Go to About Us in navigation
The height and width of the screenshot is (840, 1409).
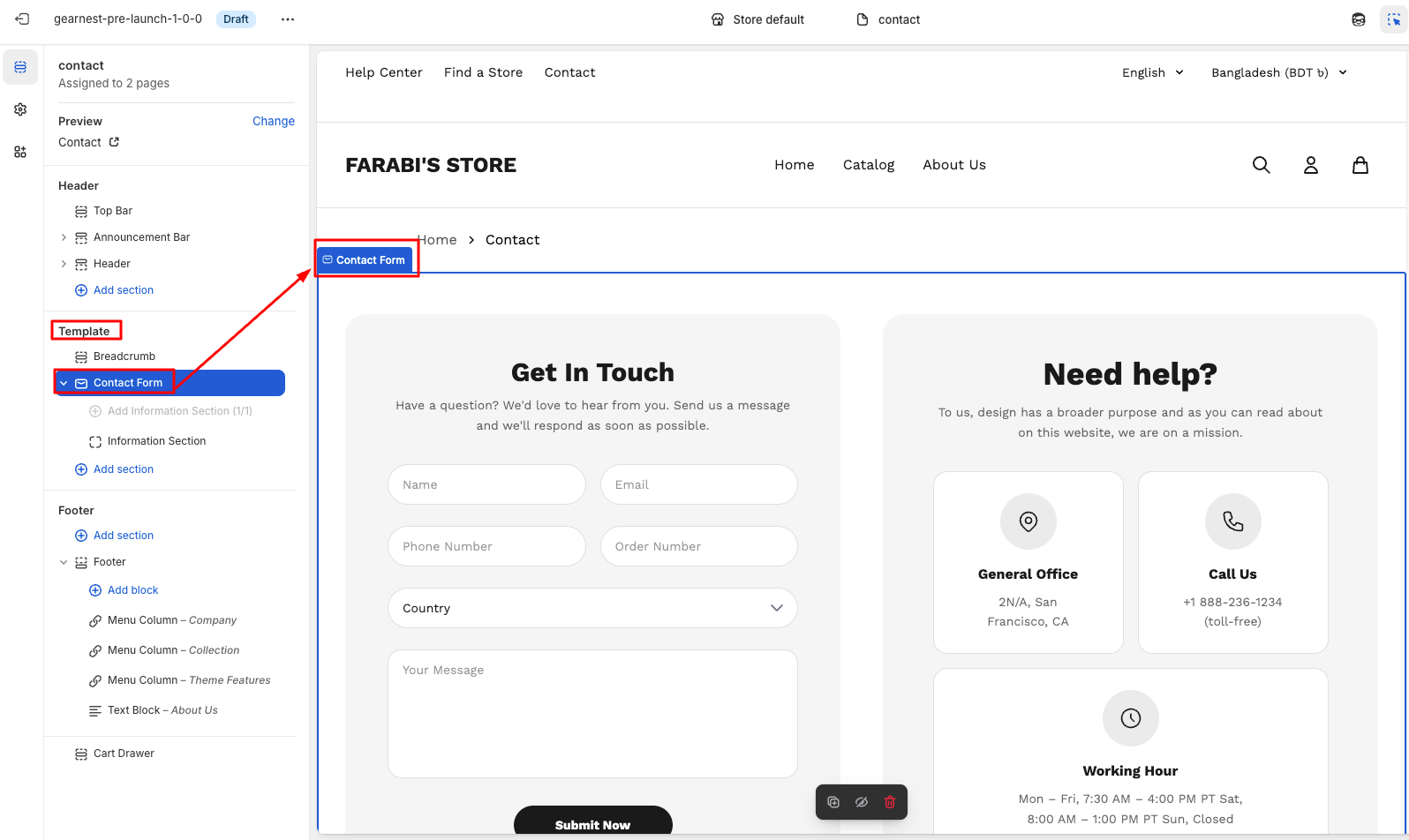(953, 165)
